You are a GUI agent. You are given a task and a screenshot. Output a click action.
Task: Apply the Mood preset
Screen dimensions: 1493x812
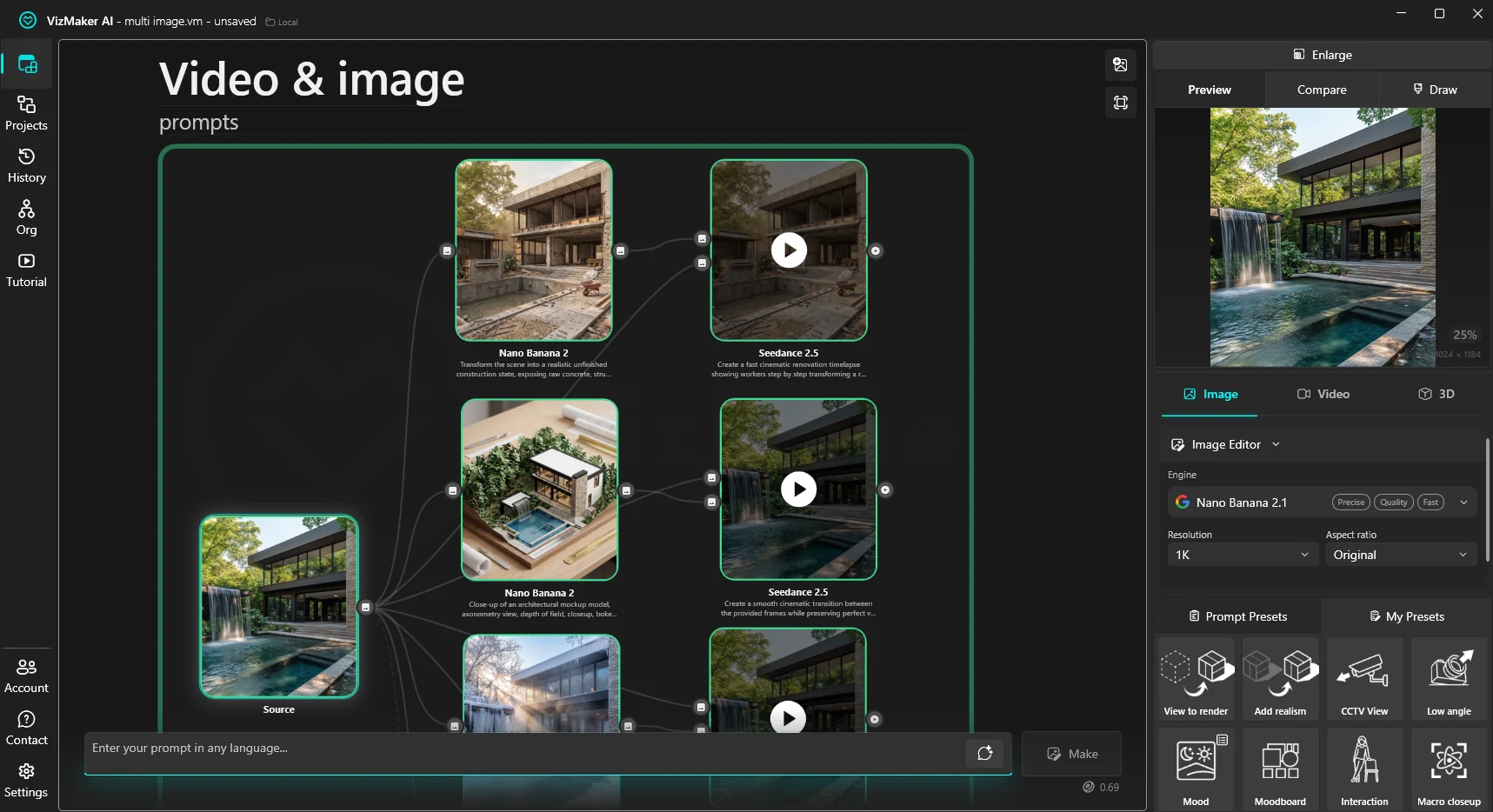1196,769
